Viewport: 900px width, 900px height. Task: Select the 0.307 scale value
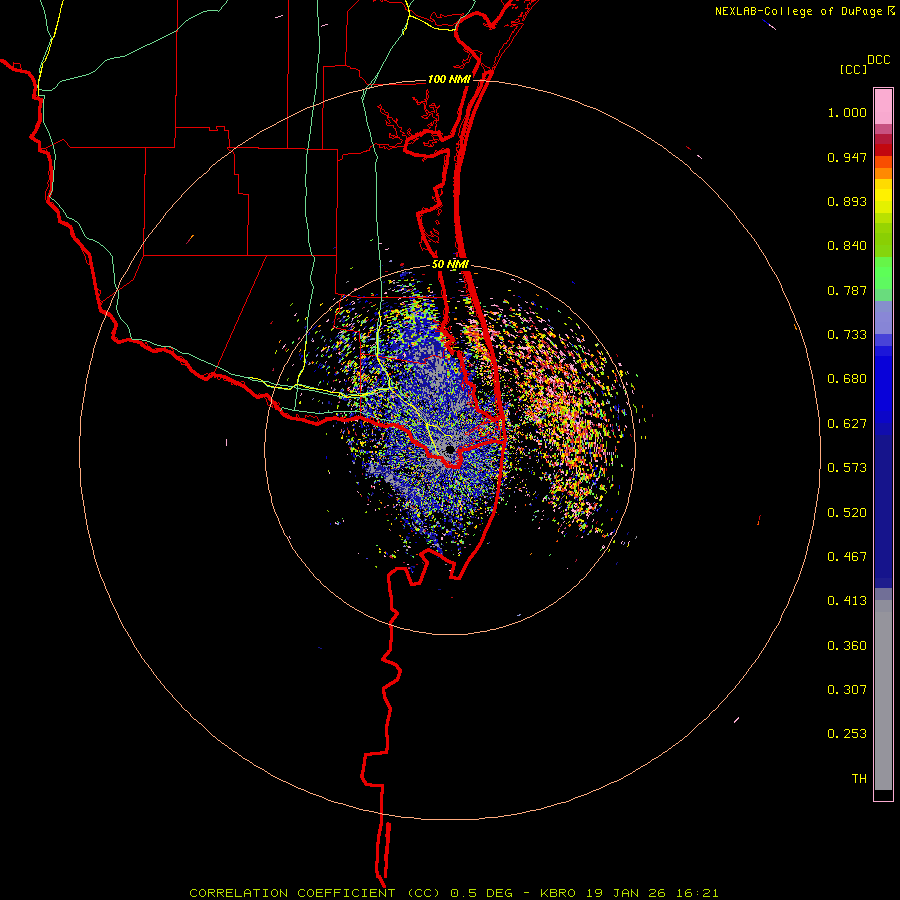847,690
